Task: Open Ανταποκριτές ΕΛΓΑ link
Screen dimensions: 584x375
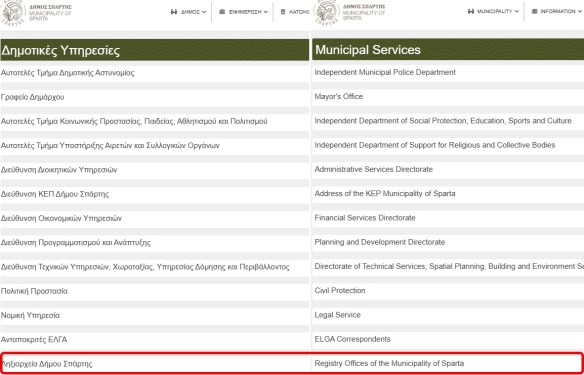Action: [x=34, y=340]
